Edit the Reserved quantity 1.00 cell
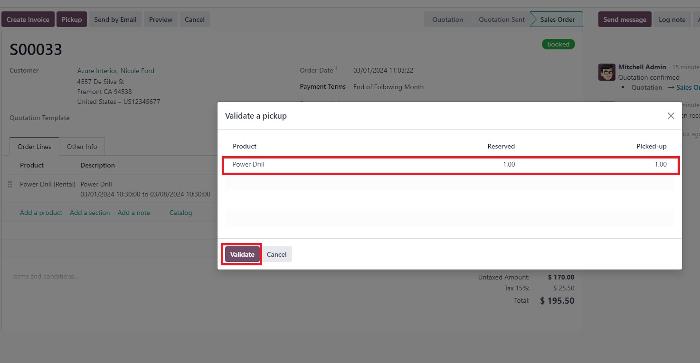The height and width of the screenshot is (363, 700). tap(509, 164)
